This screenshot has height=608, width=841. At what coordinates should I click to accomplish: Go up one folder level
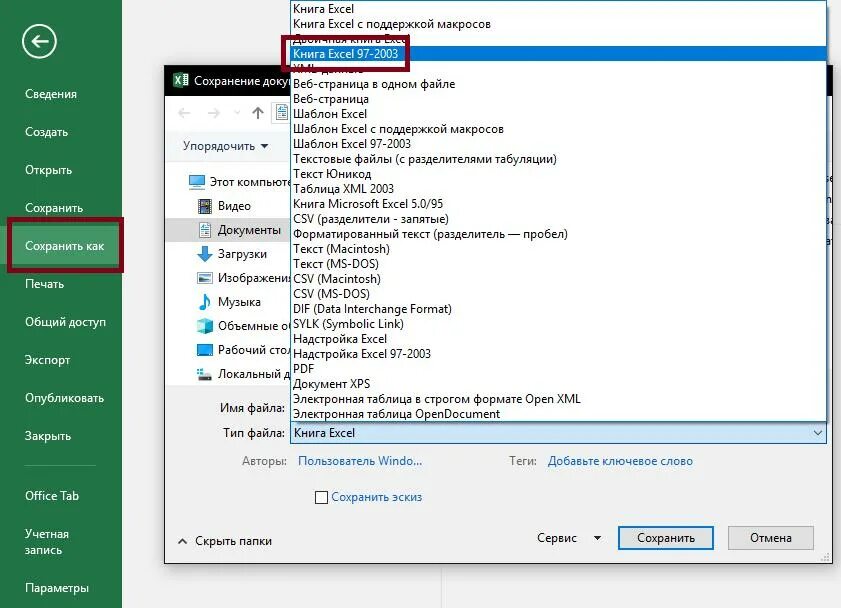pyautogui.click(x=258, y=113)
